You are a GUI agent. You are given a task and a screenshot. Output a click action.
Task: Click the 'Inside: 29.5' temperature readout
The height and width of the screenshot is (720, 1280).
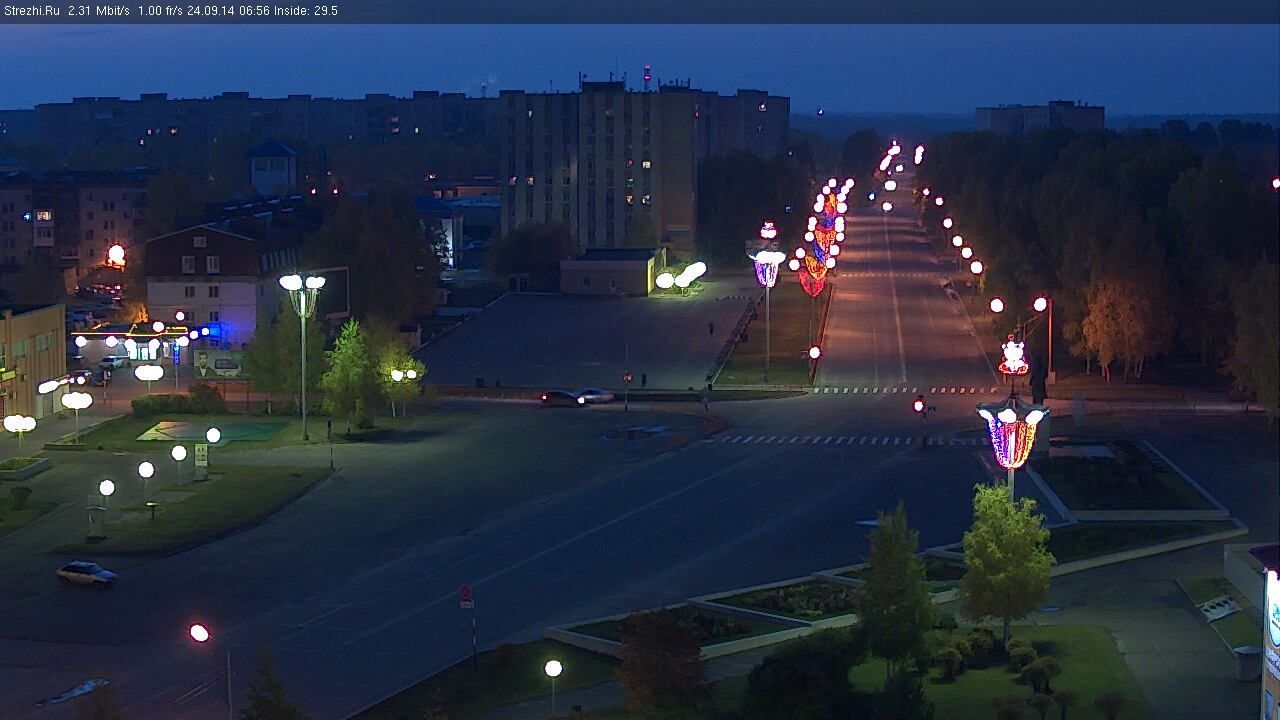306,11
